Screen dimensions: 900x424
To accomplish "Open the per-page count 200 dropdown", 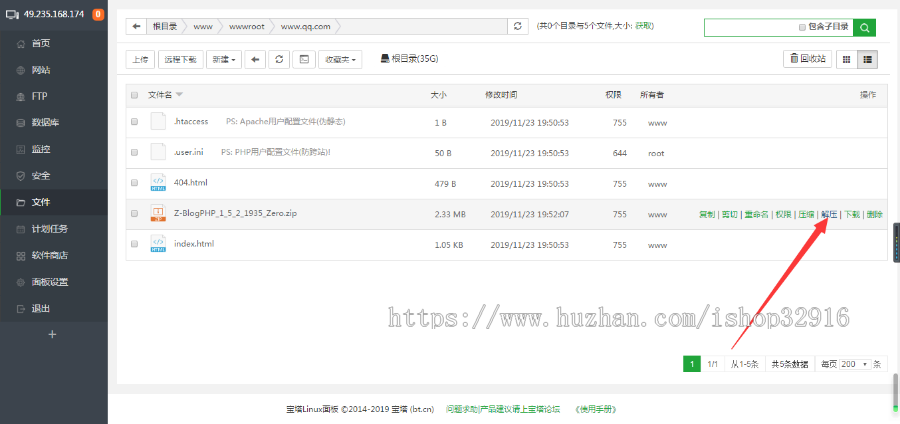I will click(855, 364).
